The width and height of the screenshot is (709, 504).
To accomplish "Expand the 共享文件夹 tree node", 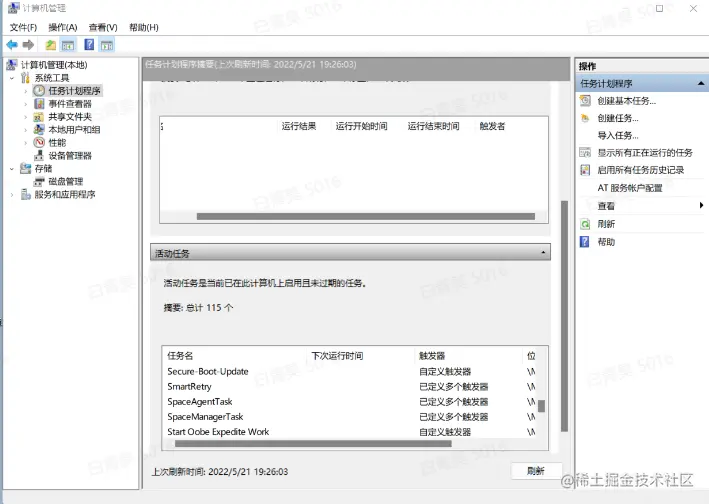I will click(x=26, y=117).
